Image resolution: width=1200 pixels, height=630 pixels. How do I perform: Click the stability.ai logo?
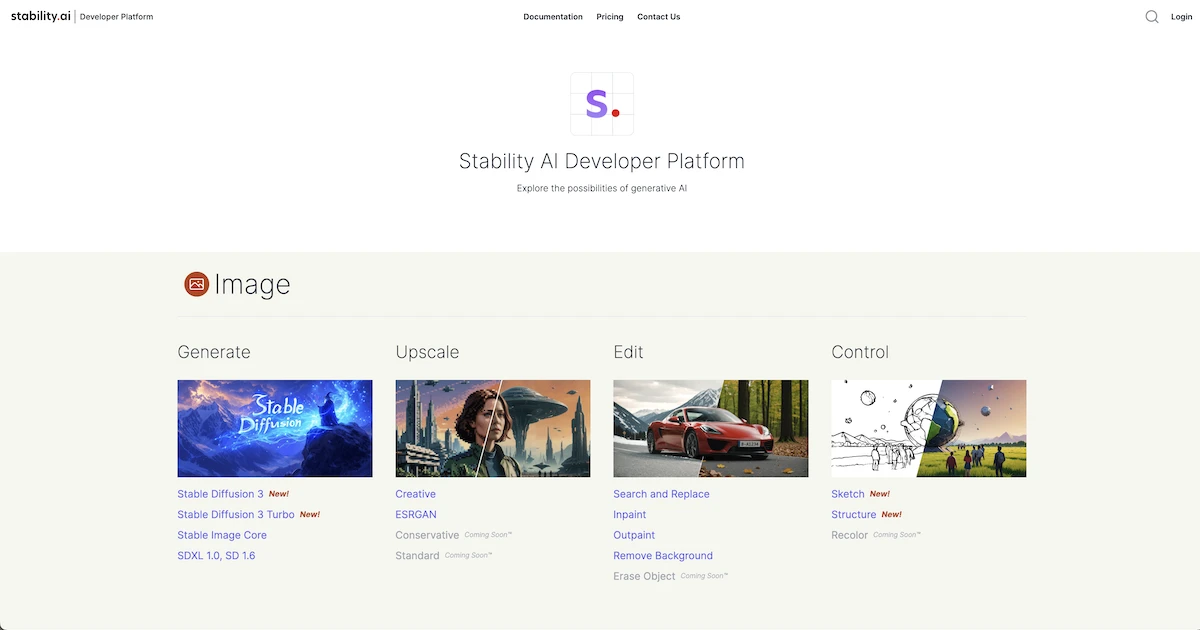41,17
